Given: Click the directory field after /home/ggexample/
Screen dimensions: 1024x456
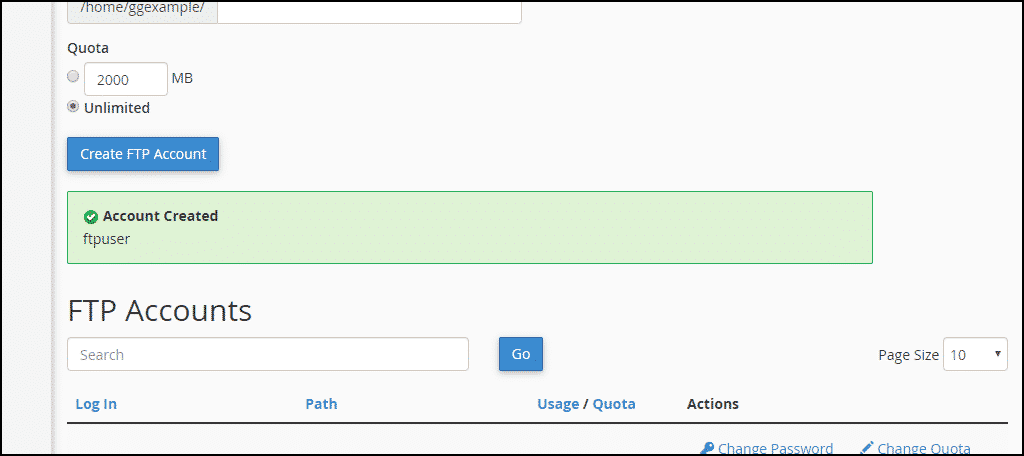Looking at the screenshot, I should click(x=369, y=11).
